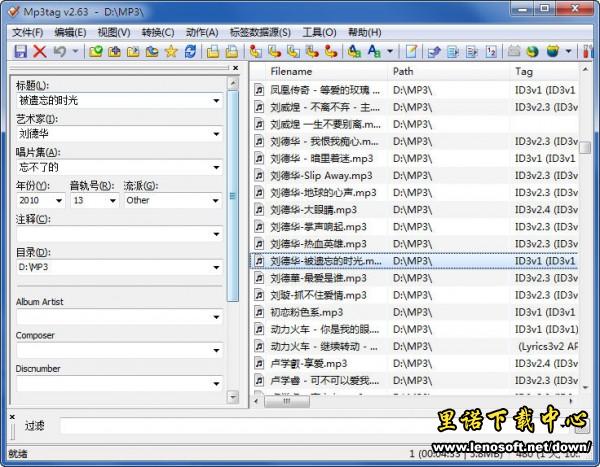
Task: Expand the 唱片集 album dropdown
Action: tap(216, 167)
